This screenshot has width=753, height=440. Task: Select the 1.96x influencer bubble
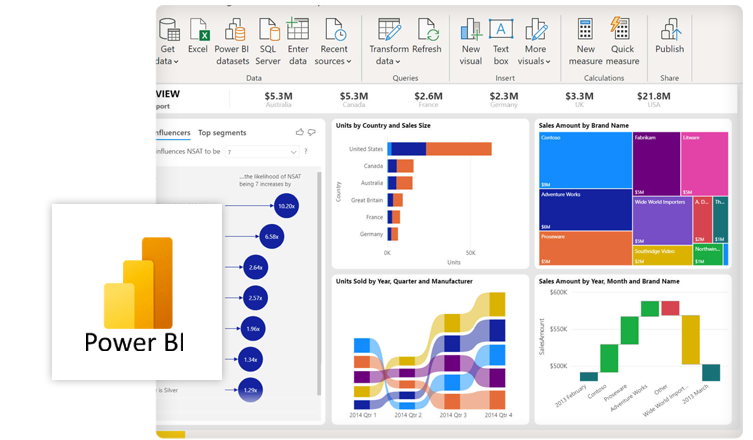(x=253, y=329)
